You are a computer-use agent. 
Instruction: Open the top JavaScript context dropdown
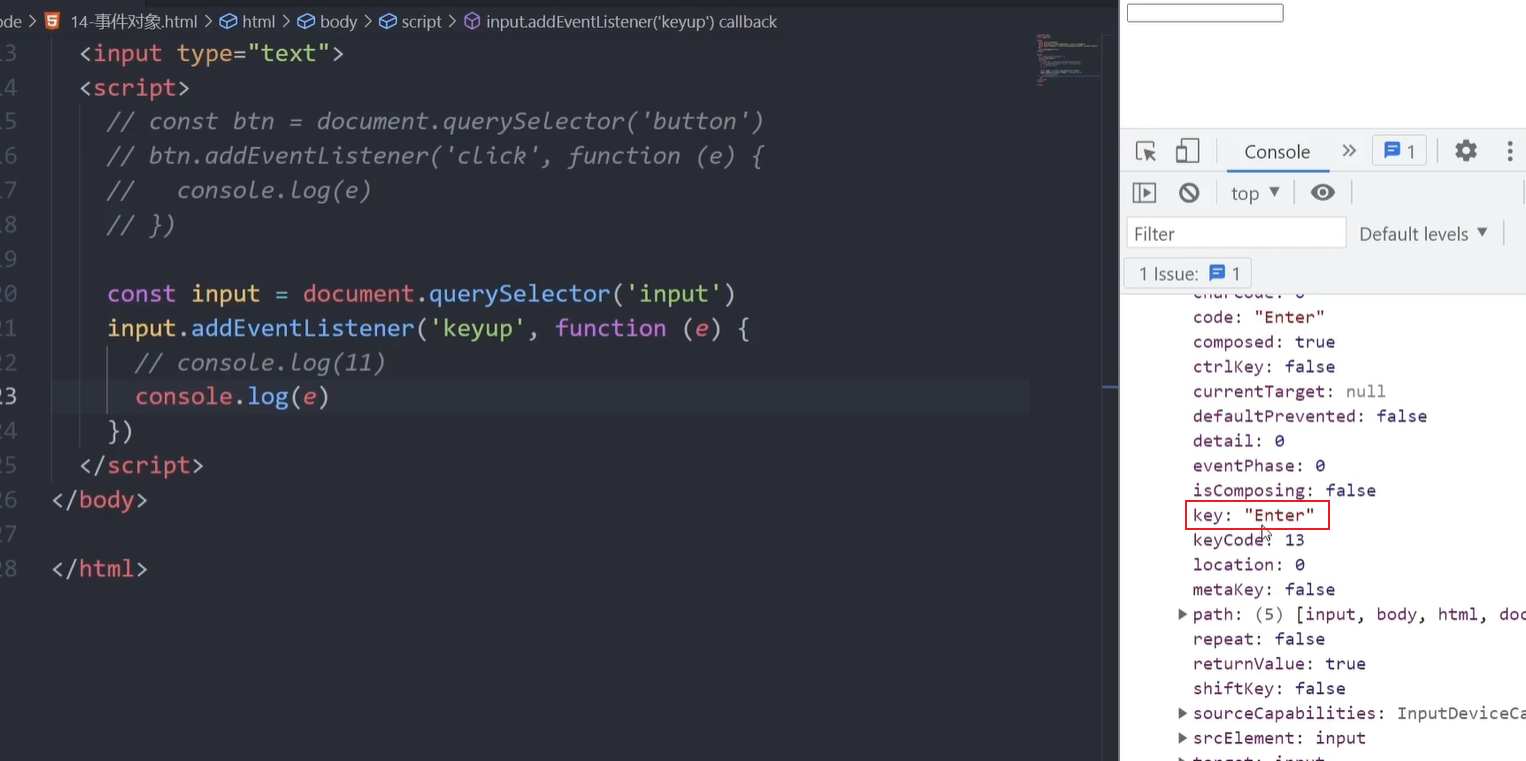1255,193
